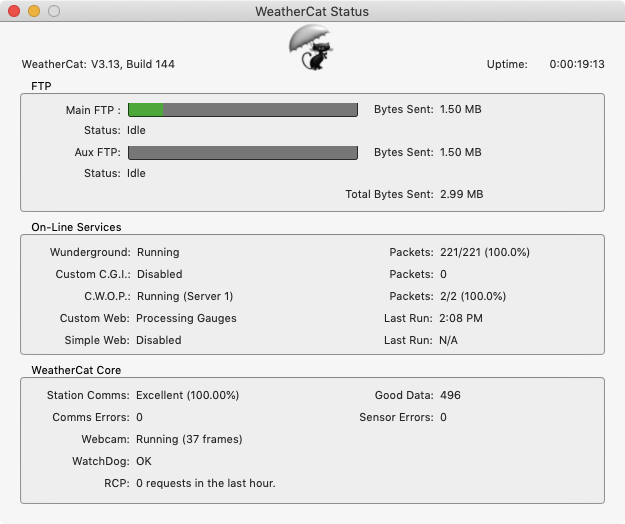Select the WeatherCat Status title text
The height and width of the screenshot is (524, 625).
pos(312,12)
